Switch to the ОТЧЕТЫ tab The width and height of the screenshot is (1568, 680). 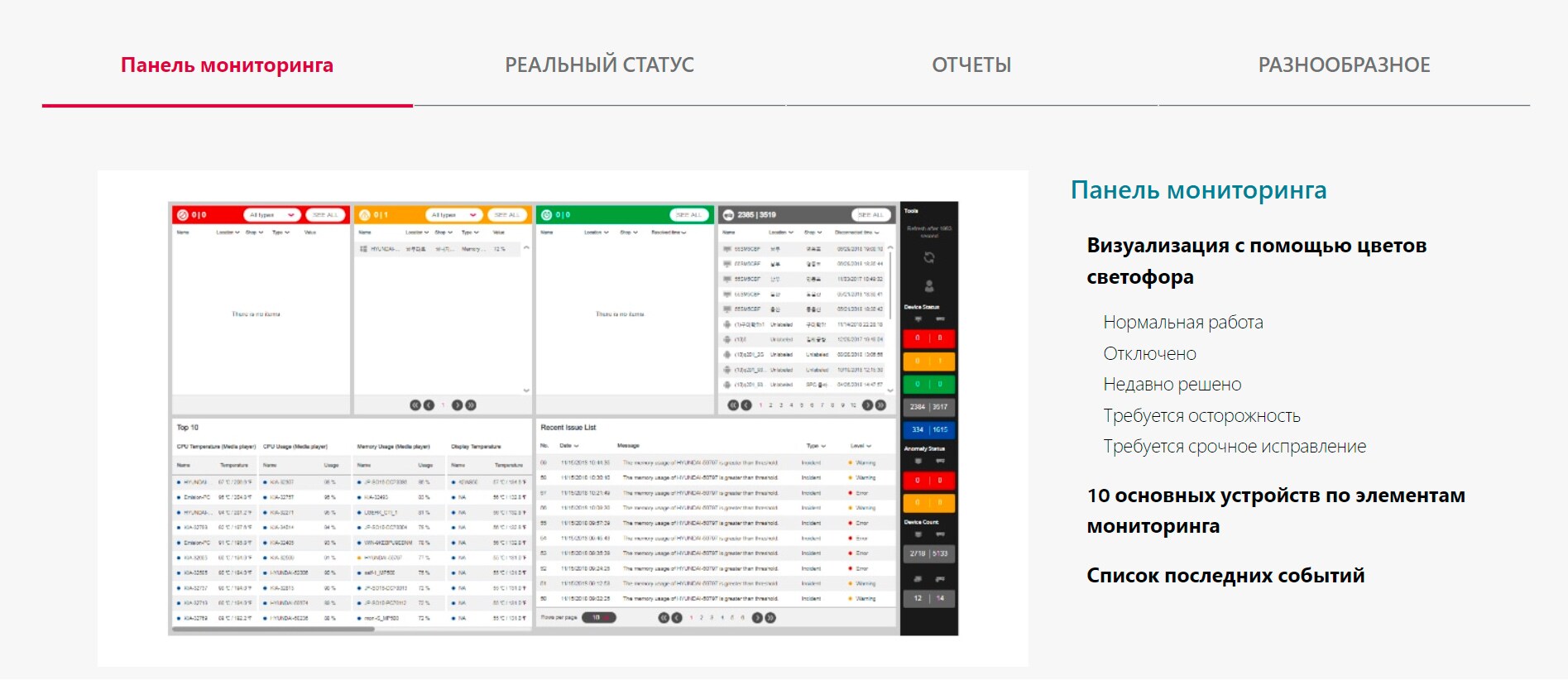(971, 65)
